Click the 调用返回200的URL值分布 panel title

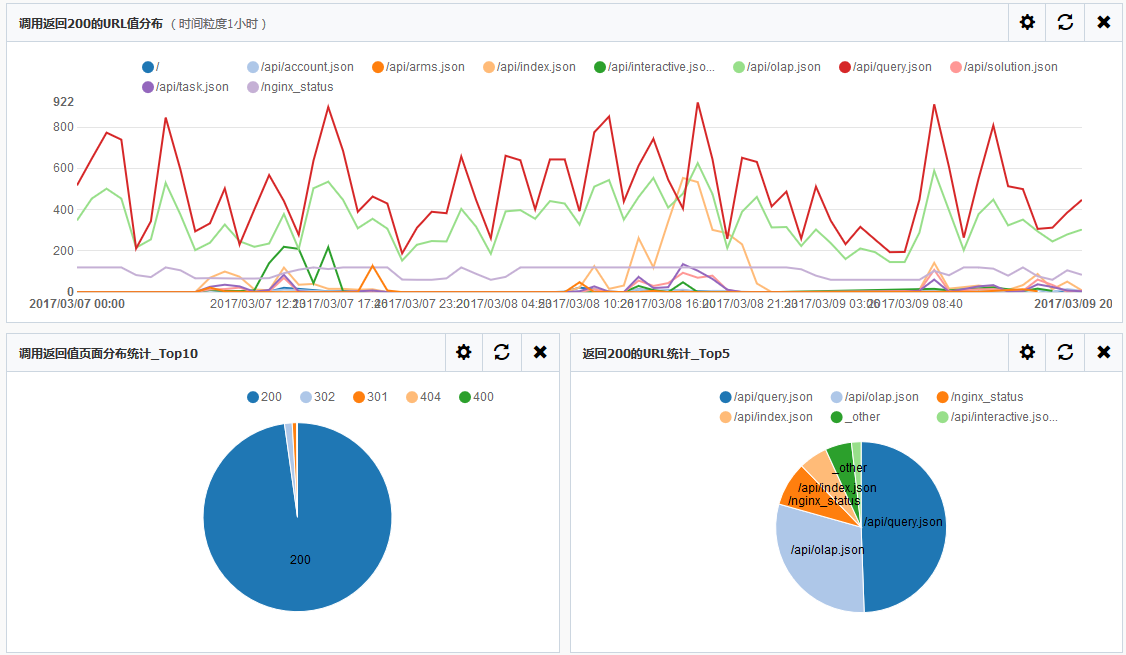coord(90,24)
